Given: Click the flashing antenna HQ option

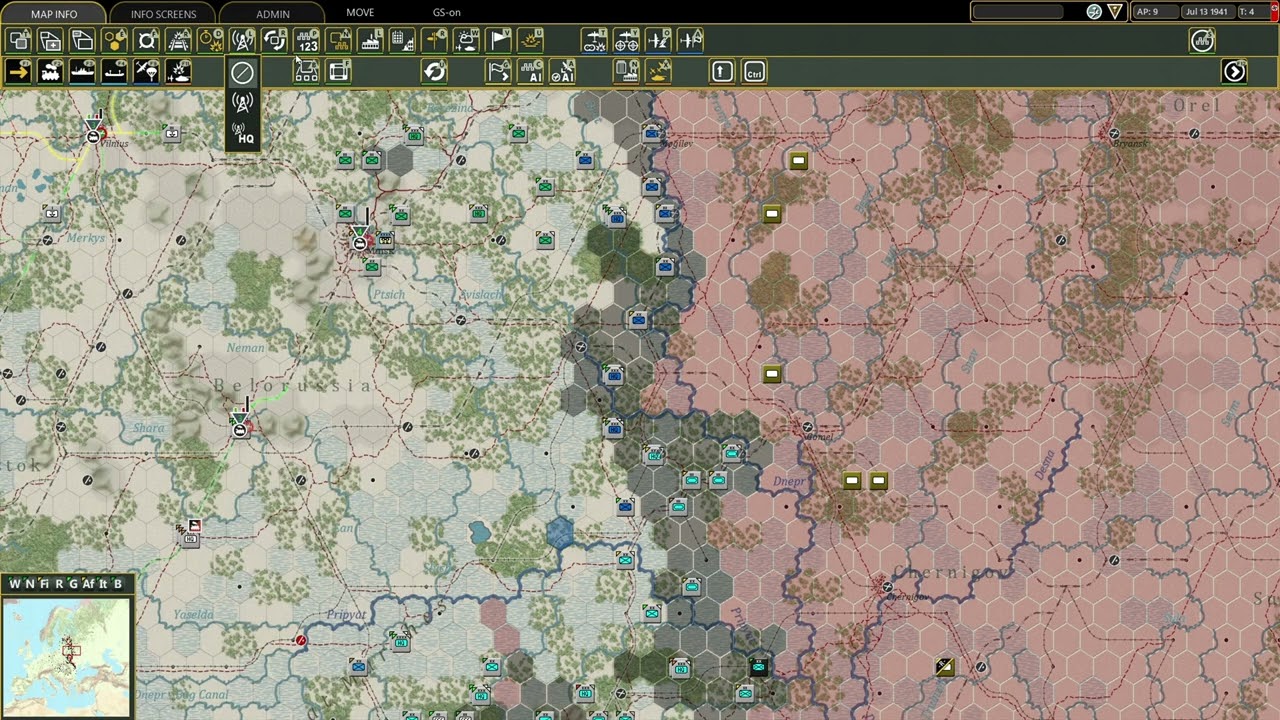Looking at the screenshot, I should [x=242, y=131].
